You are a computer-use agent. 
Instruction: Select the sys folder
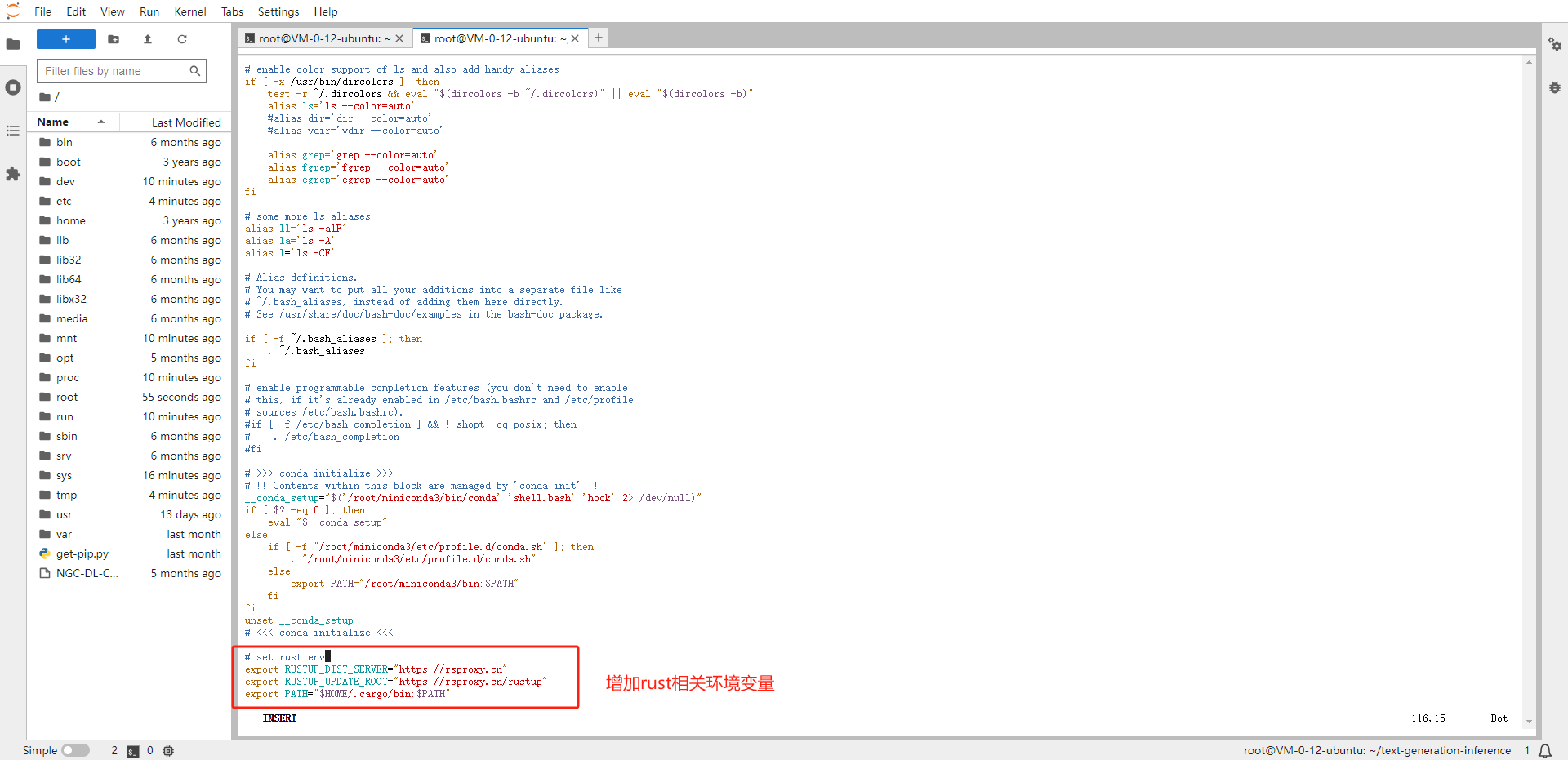coord(130,475)
